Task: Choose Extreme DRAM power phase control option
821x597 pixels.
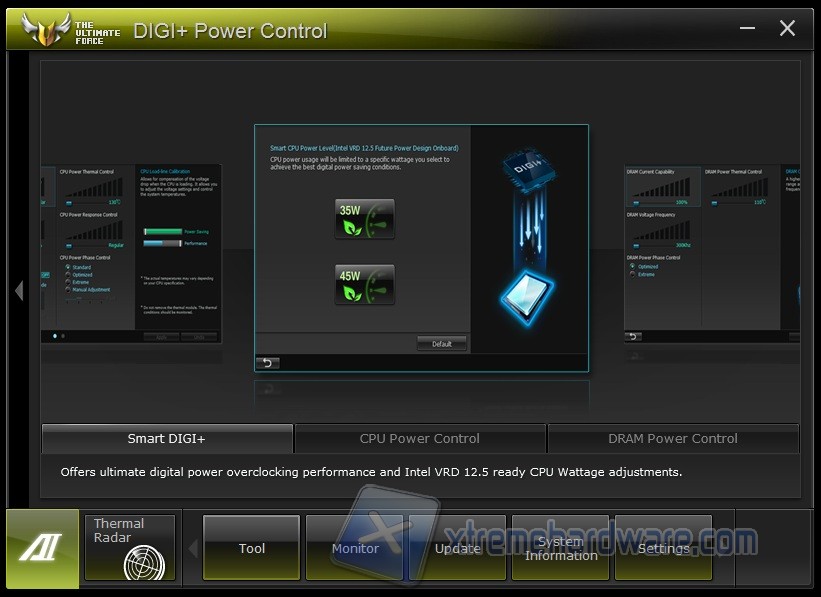Action: (631, 274)
